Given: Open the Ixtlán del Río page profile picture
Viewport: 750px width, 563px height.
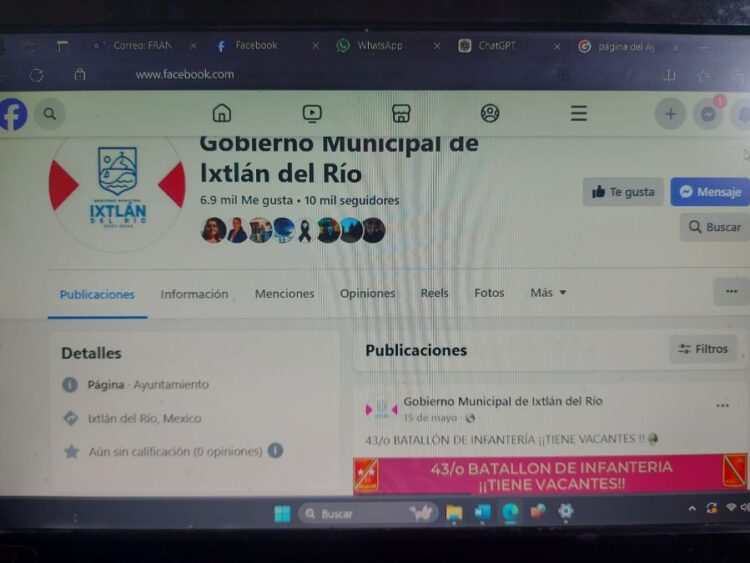Looking at the screenshot, I should click(x=117, y=187).
